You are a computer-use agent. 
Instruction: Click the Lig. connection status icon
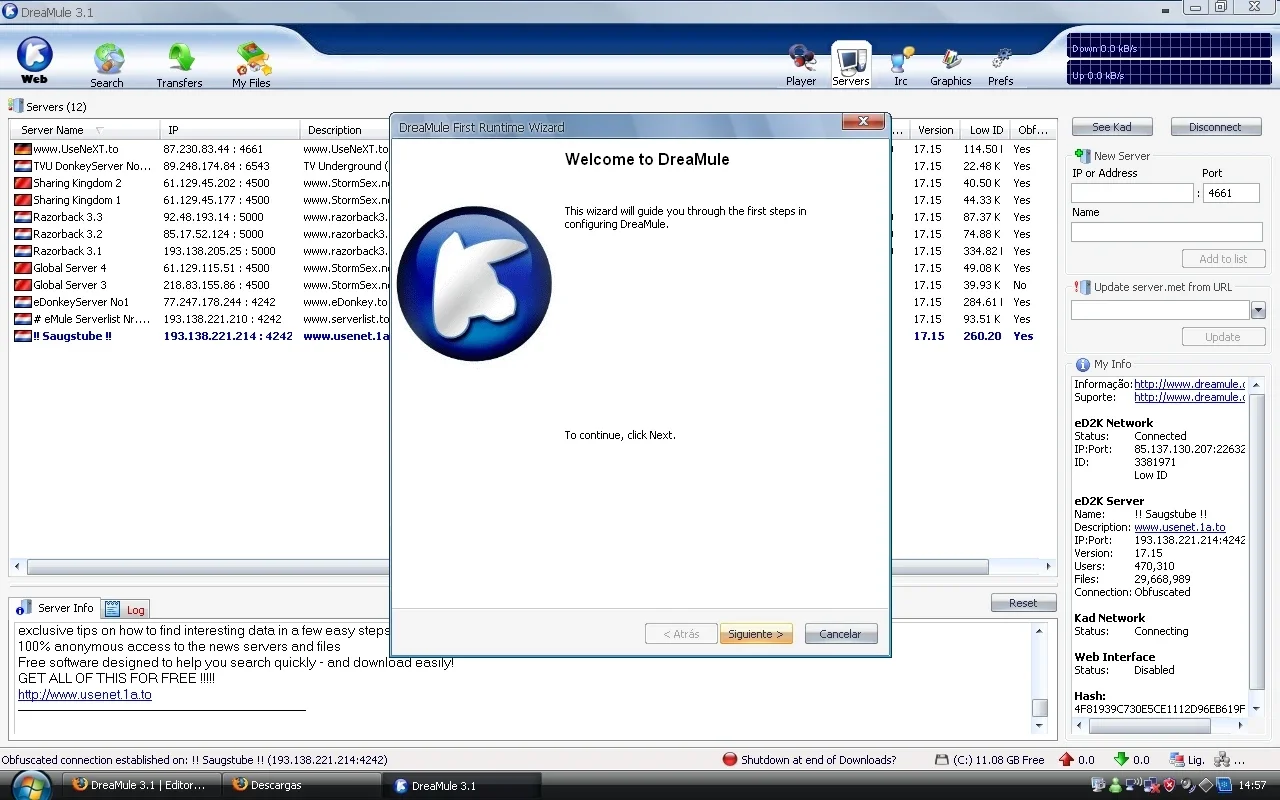1177,759
